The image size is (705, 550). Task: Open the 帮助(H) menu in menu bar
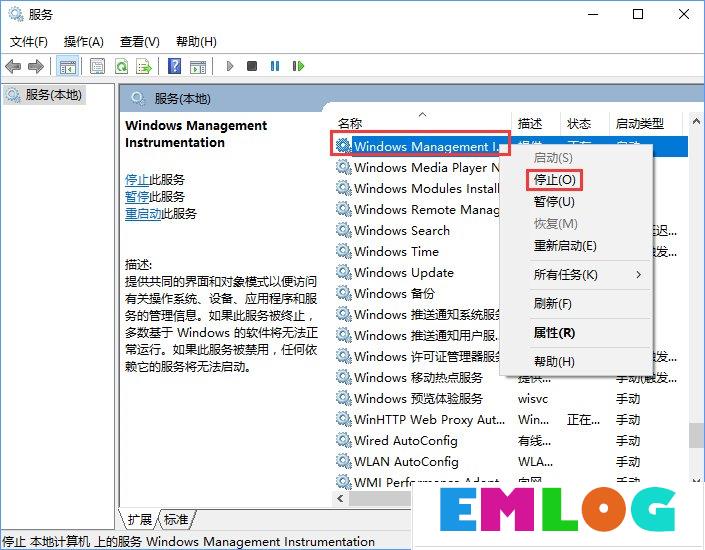tap(196, 42)
